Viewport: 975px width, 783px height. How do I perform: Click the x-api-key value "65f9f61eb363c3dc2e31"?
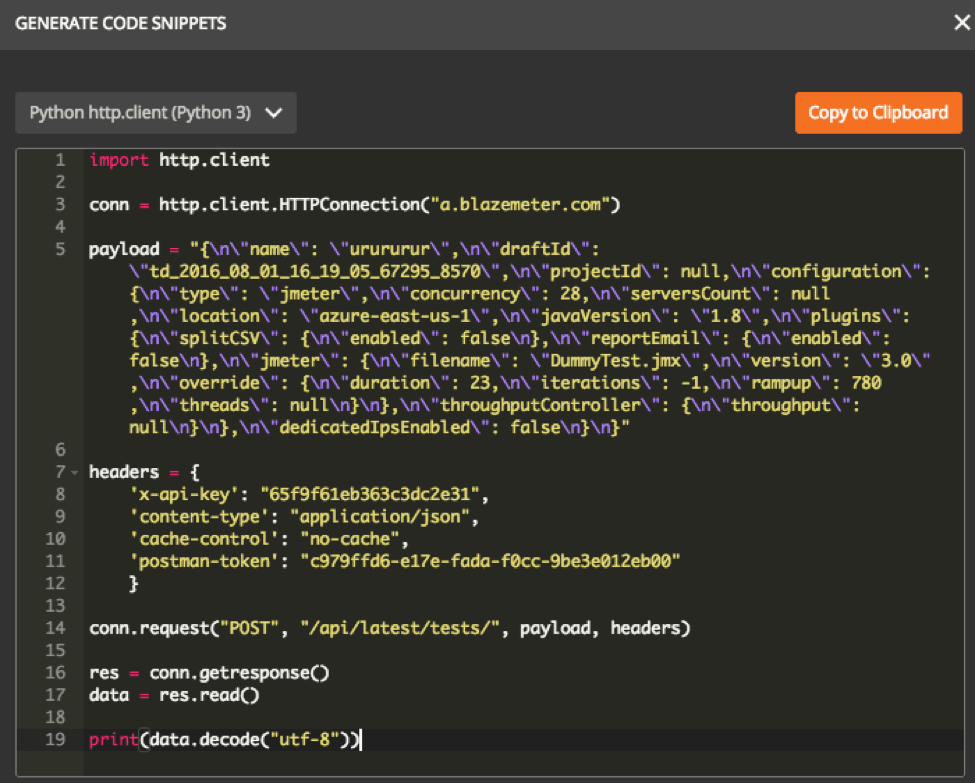[371, 494]
